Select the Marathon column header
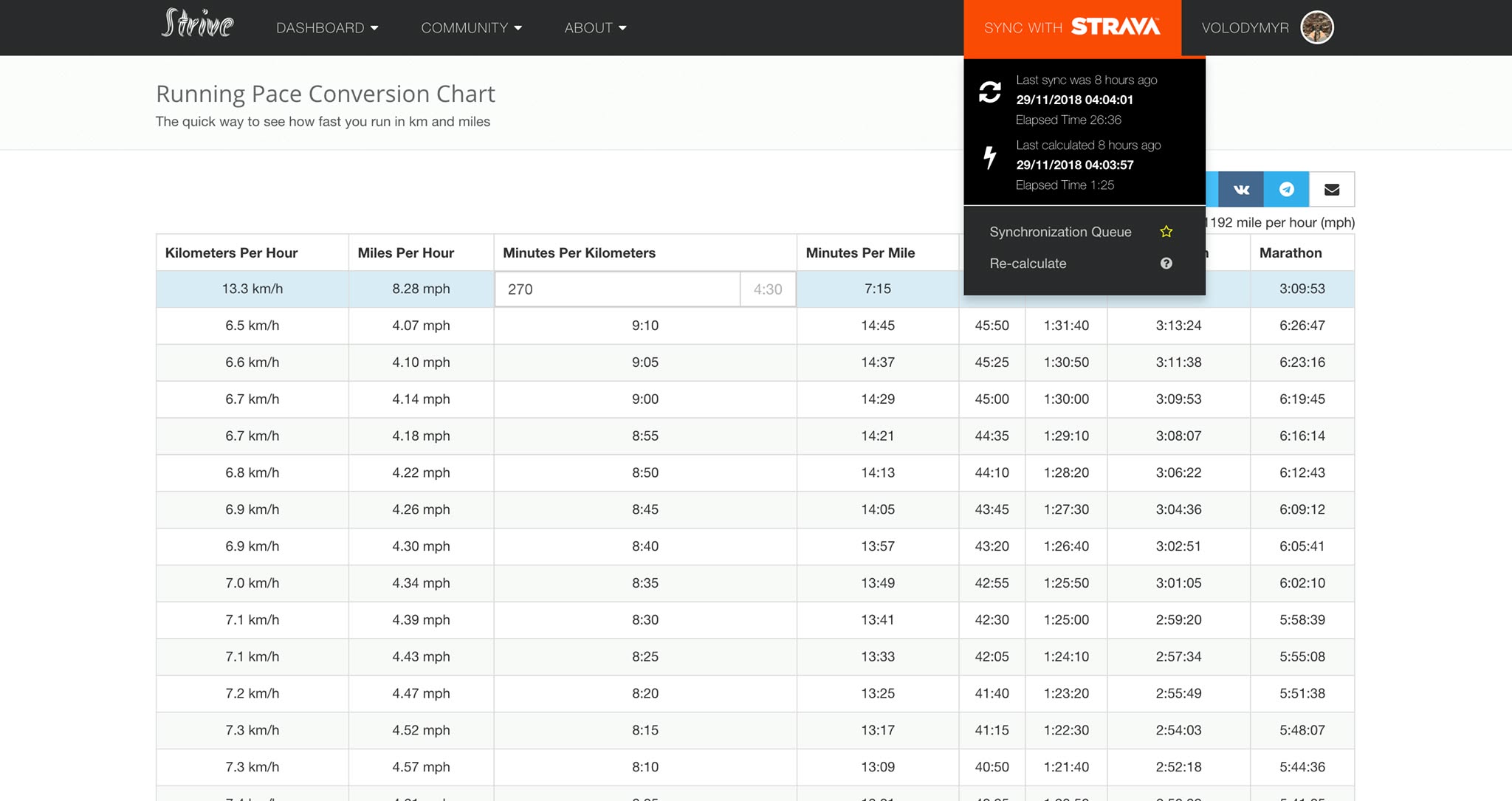 tap(1291, 252)
